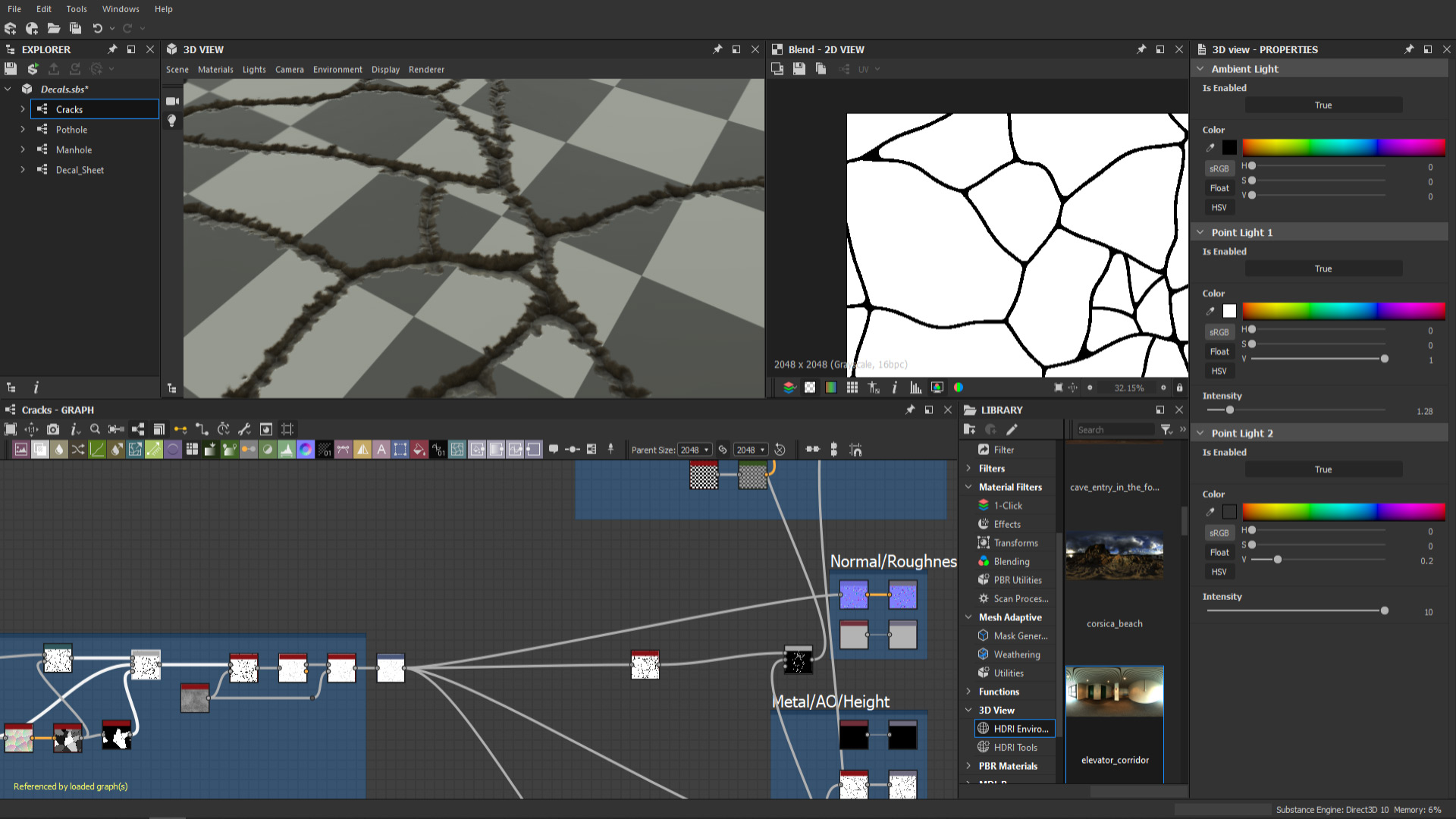
Task: Add a Curve node from toolbar
Action: [x=97, y=450]
